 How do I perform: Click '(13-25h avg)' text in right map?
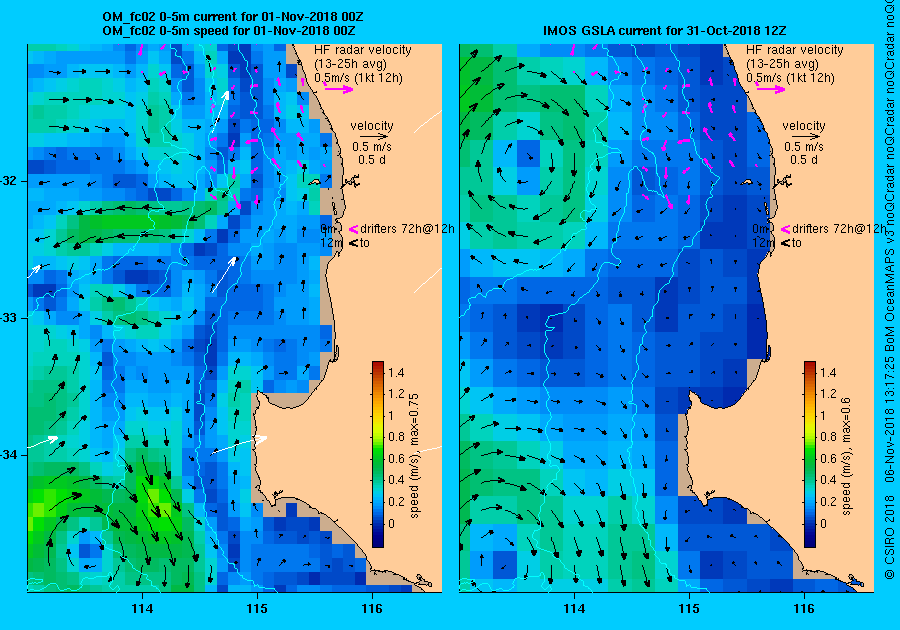782,64
